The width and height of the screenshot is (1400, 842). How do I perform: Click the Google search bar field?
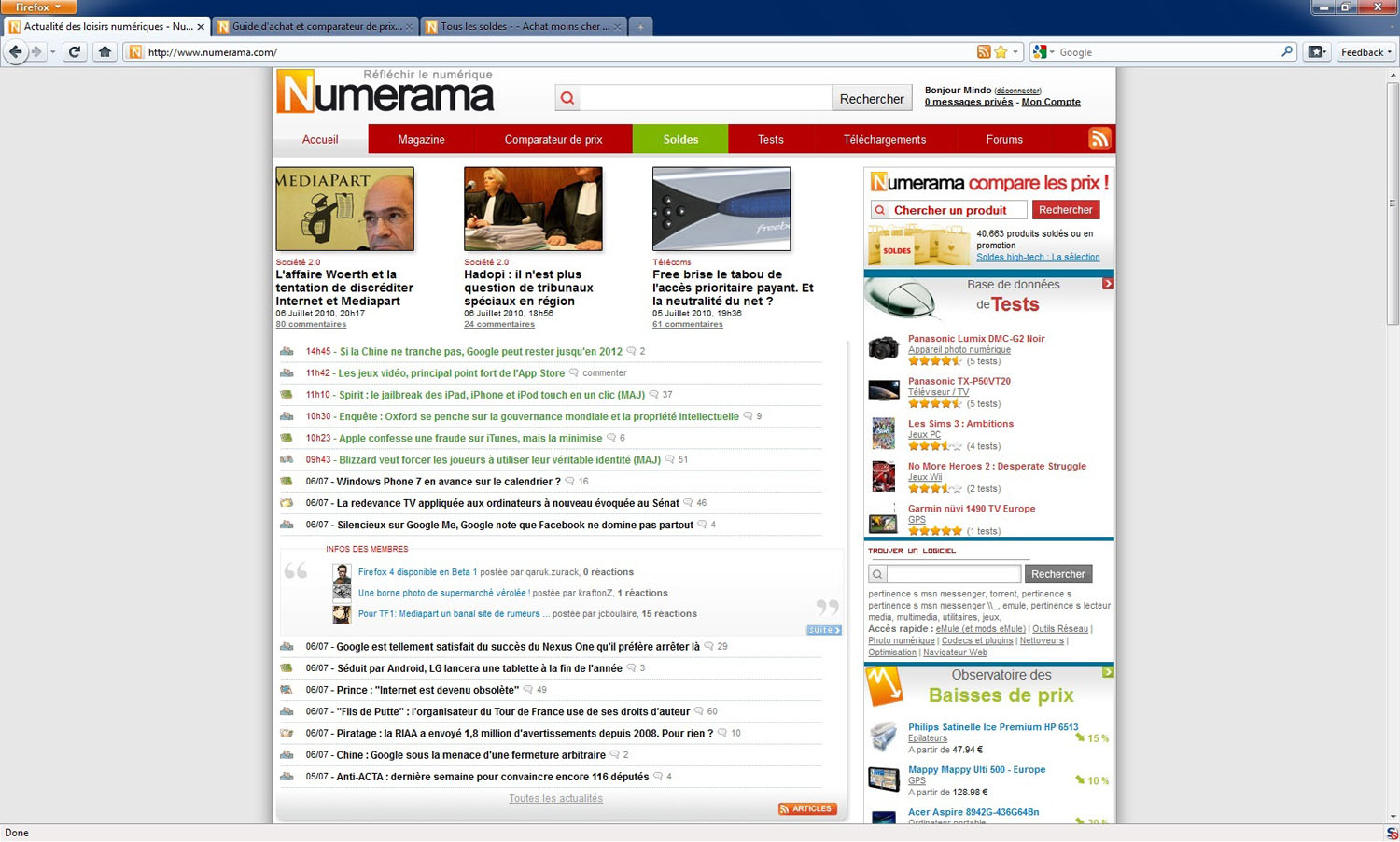(1169, 52)
